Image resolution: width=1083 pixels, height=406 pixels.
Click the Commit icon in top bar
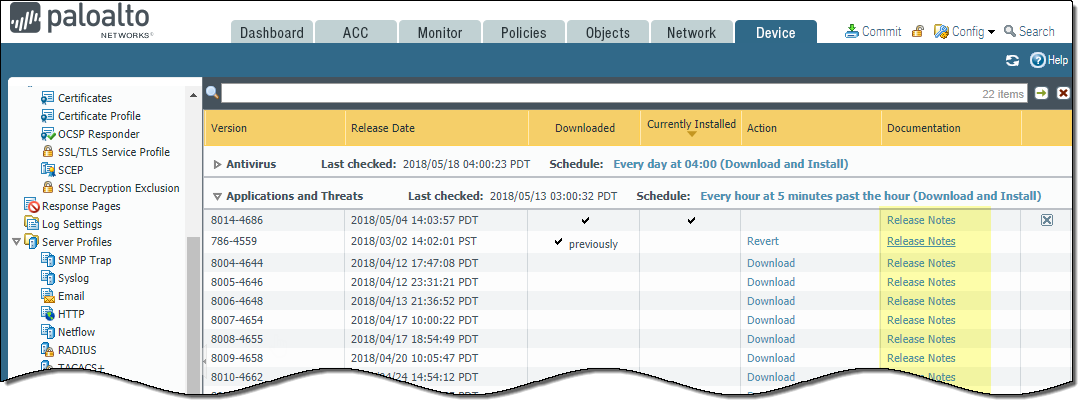point(852,32)
